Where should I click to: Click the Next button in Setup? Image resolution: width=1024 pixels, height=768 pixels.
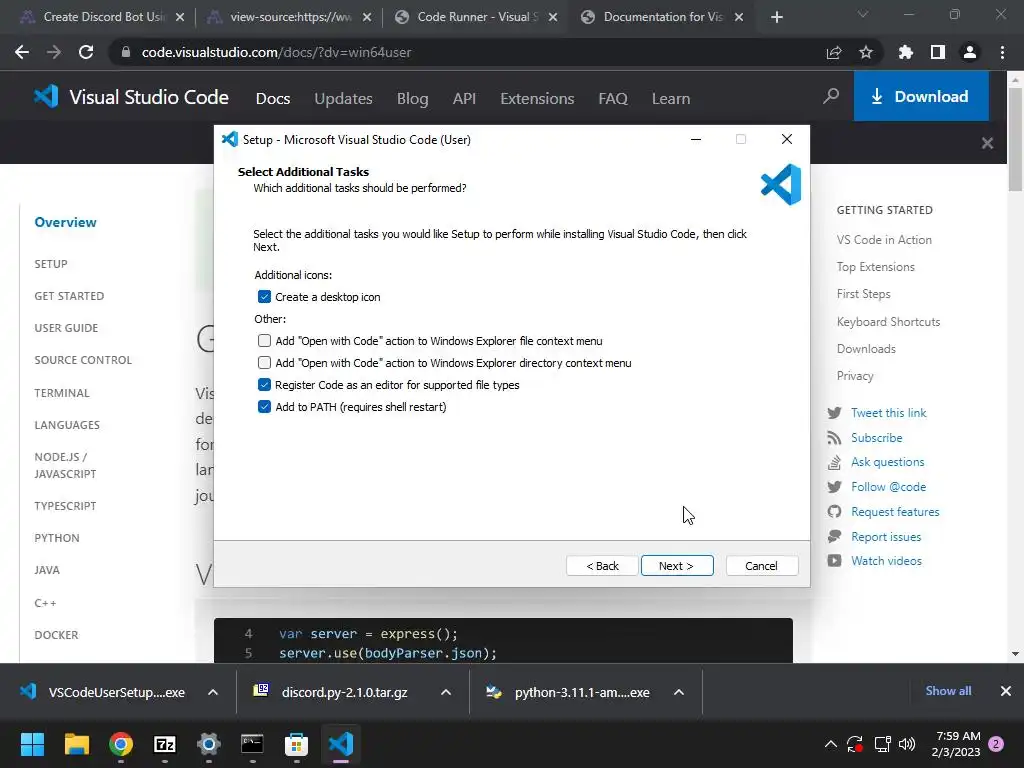tap(677, 566)
